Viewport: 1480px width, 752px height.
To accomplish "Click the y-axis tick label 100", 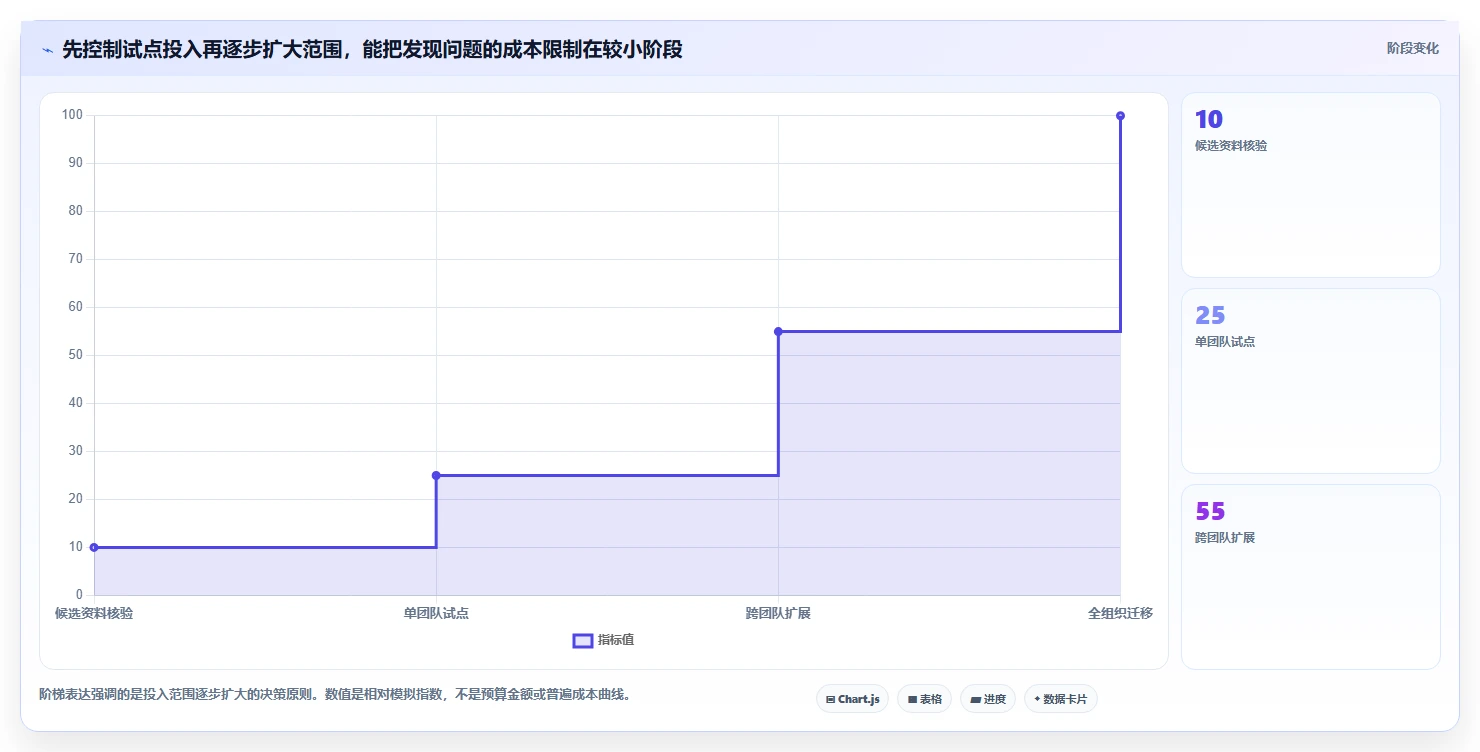I will pos(72,115).
